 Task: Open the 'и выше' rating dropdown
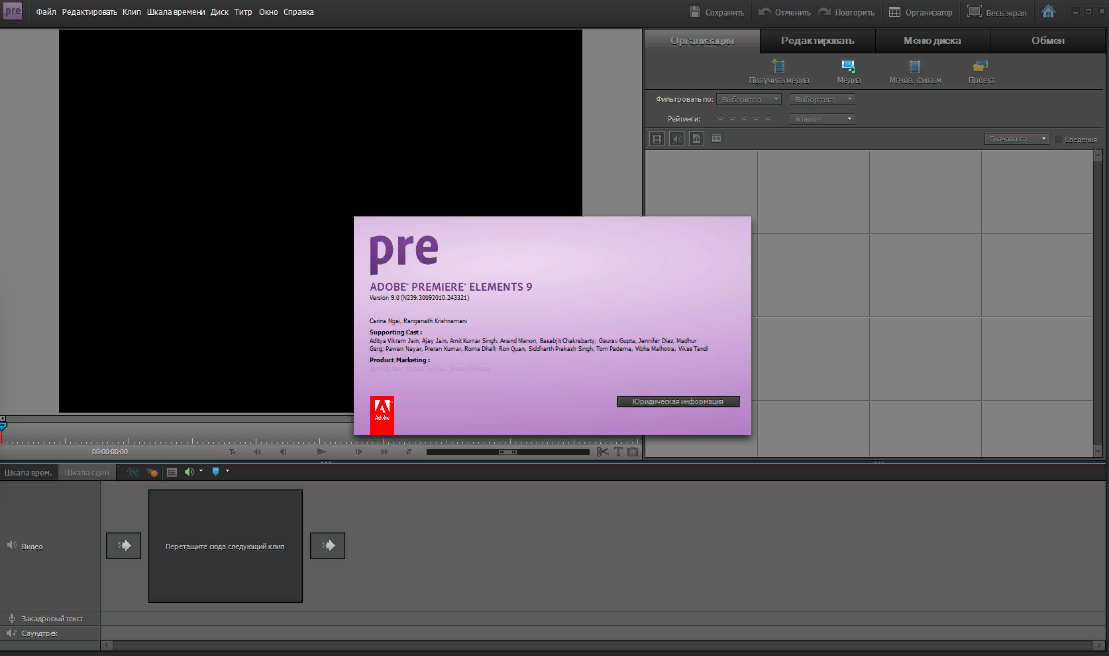click(x=822, y=119)
